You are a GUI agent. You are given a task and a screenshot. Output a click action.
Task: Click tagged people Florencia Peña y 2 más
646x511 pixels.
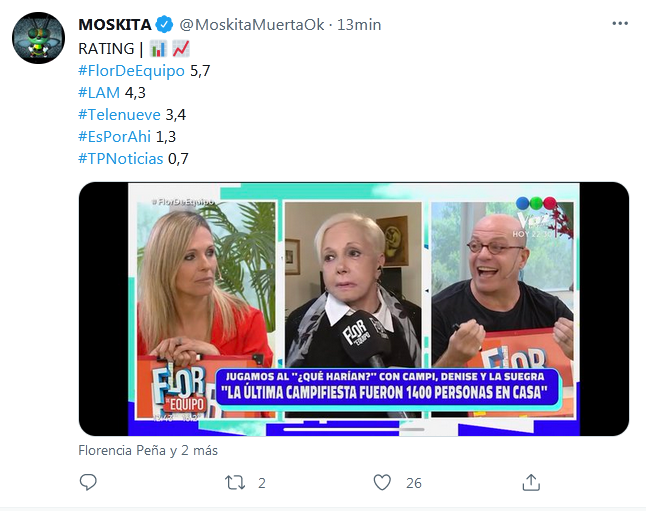148,450
